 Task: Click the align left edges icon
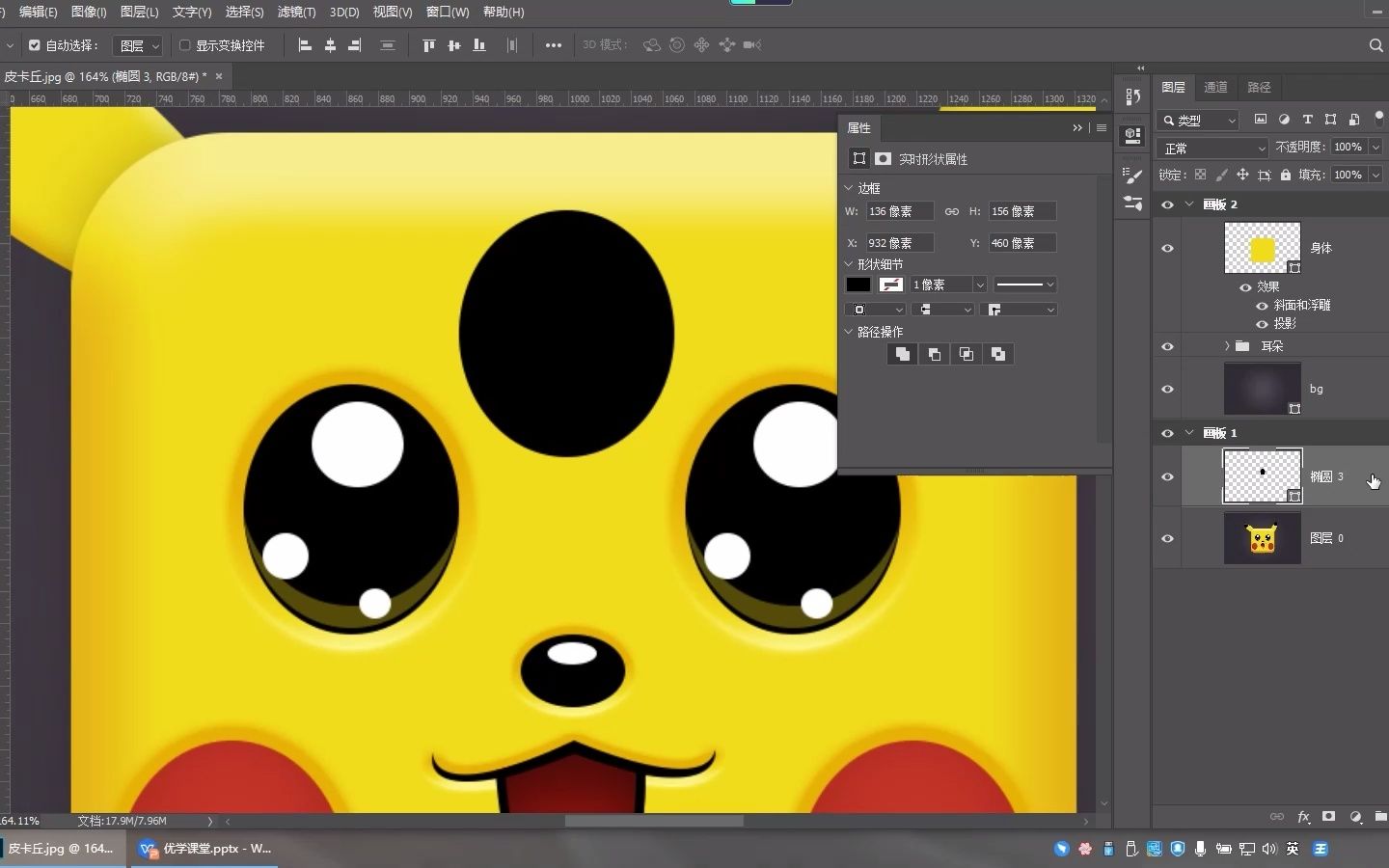[305, 45]
